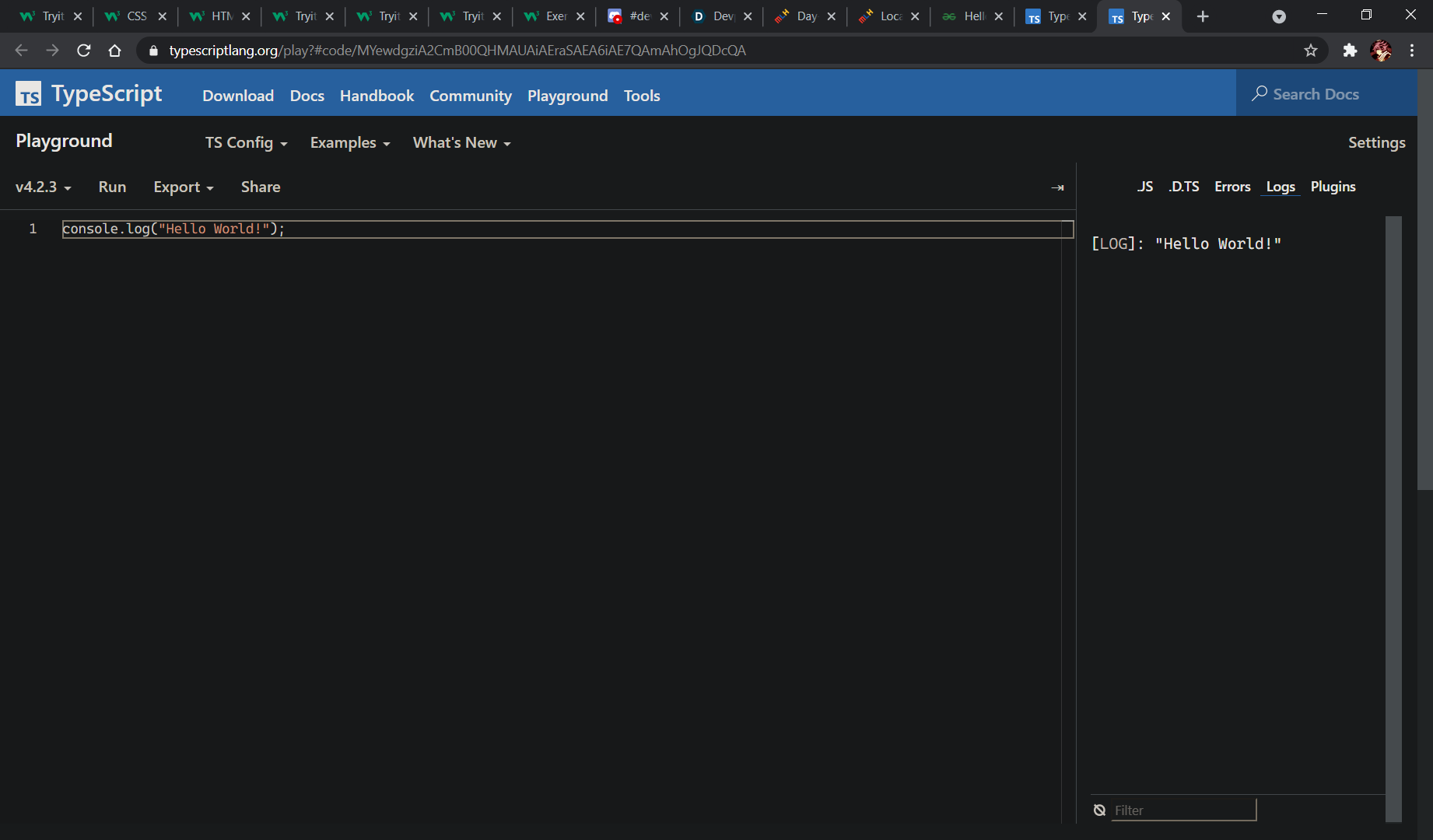
Task: Click the Playground heading text
Action: [64, 142]
